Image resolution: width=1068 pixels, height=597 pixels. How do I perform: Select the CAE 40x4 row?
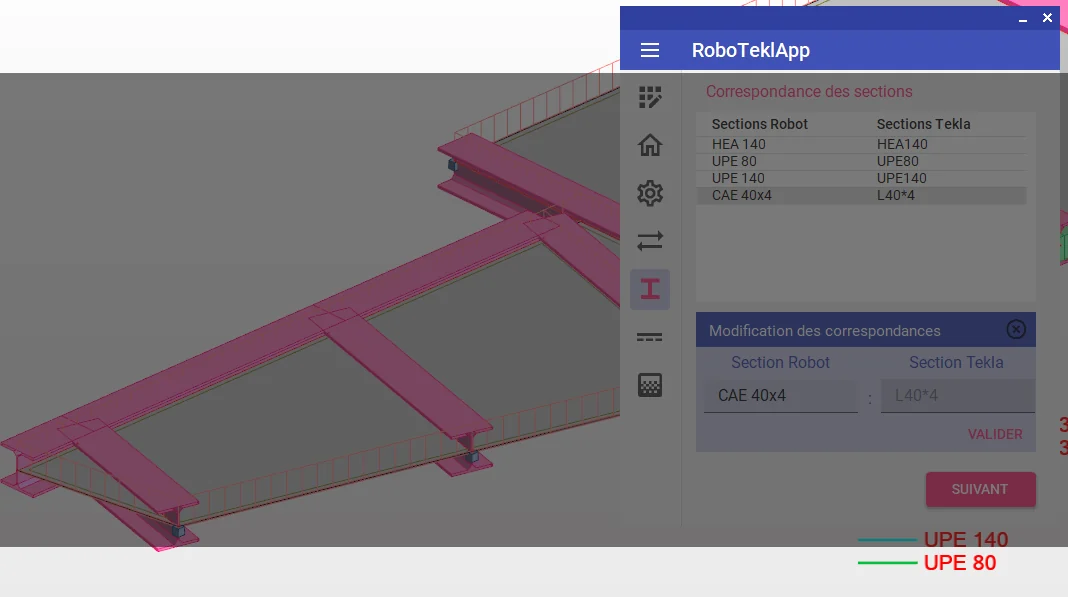pyautogui.click(x=861, y=196)
